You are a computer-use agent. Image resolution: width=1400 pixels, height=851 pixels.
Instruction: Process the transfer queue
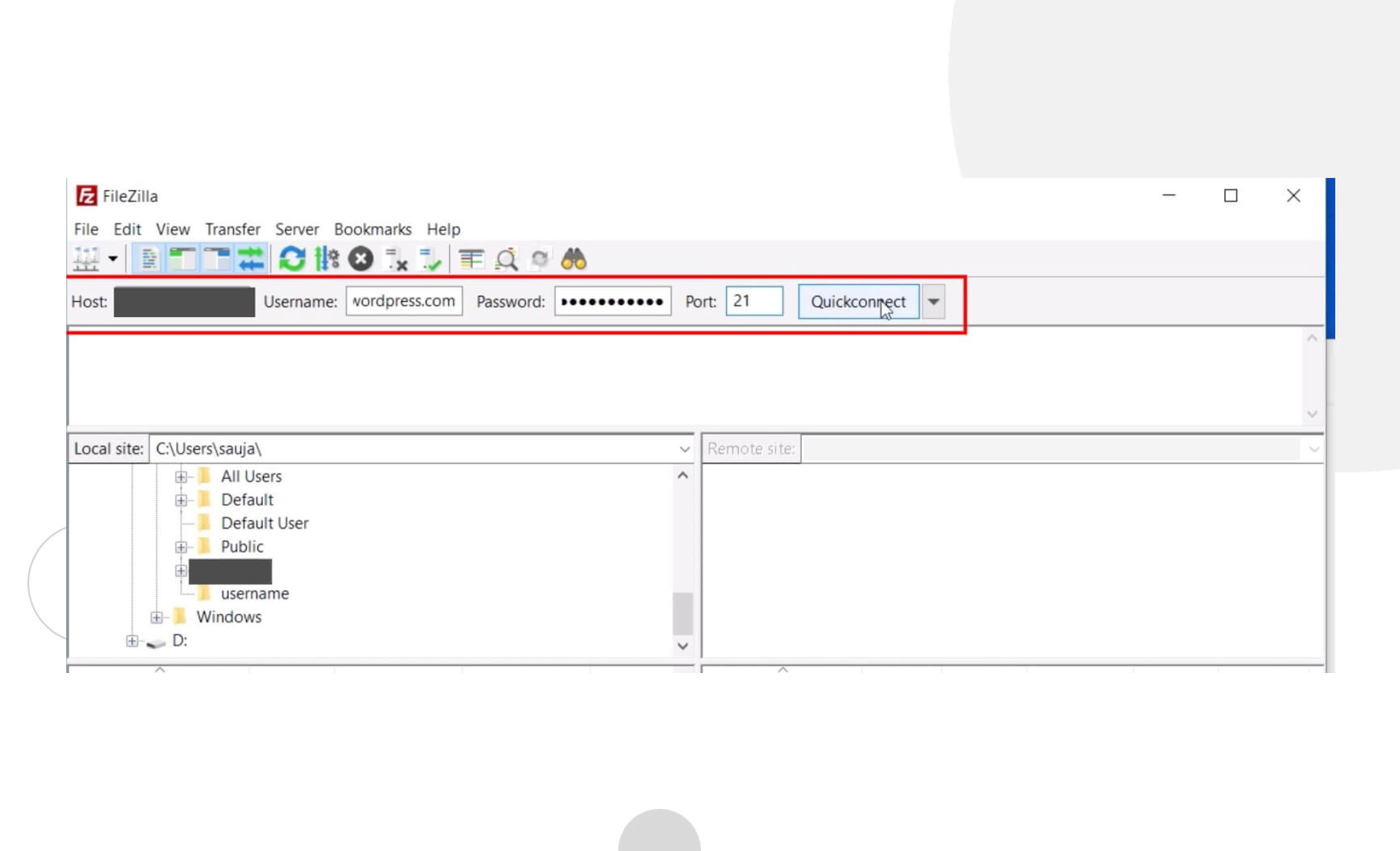point(326,258)
